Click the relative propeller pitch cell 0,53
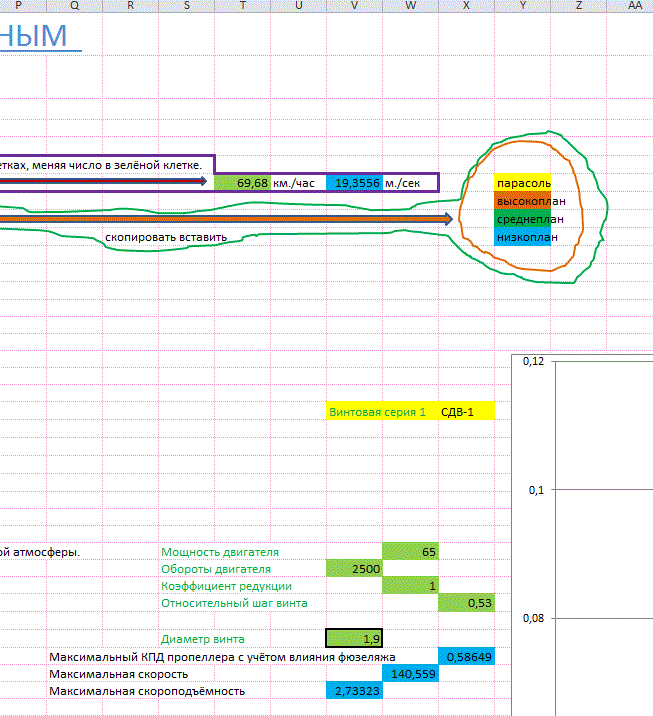 [466, 602]
